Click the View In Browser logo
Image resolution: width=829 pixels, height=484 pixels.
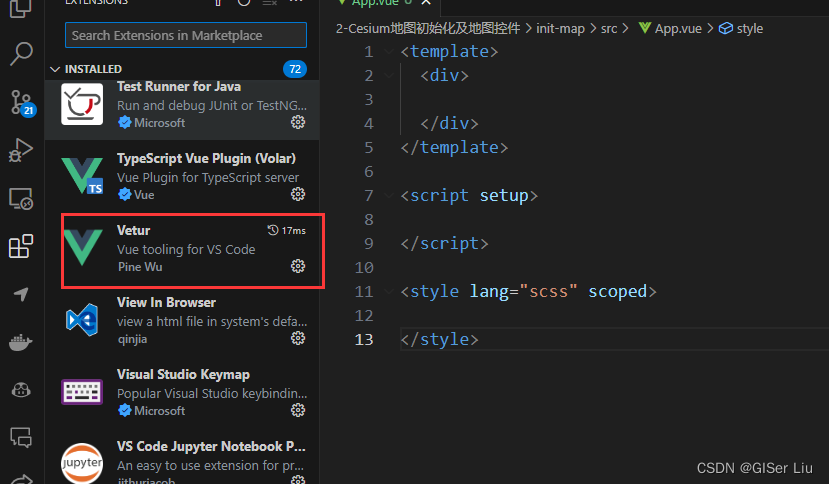82,319
